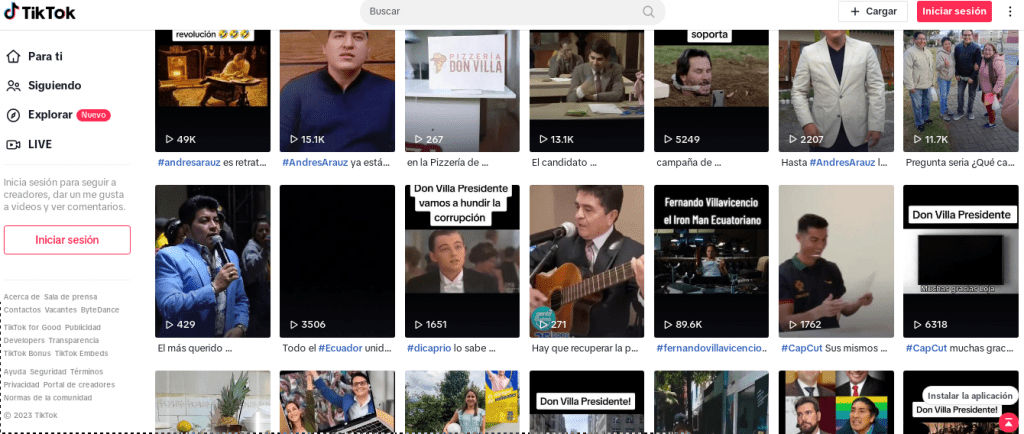Open the three-dot more options menu

click(1010, 12)
